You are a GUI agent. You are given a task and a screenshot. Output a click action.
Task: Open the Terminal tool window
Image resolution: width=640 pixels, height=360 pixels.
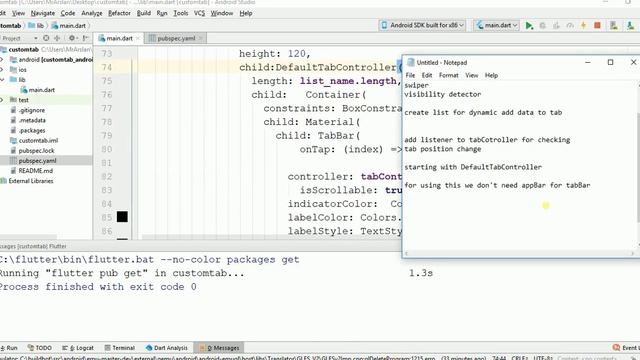(120, 348)
